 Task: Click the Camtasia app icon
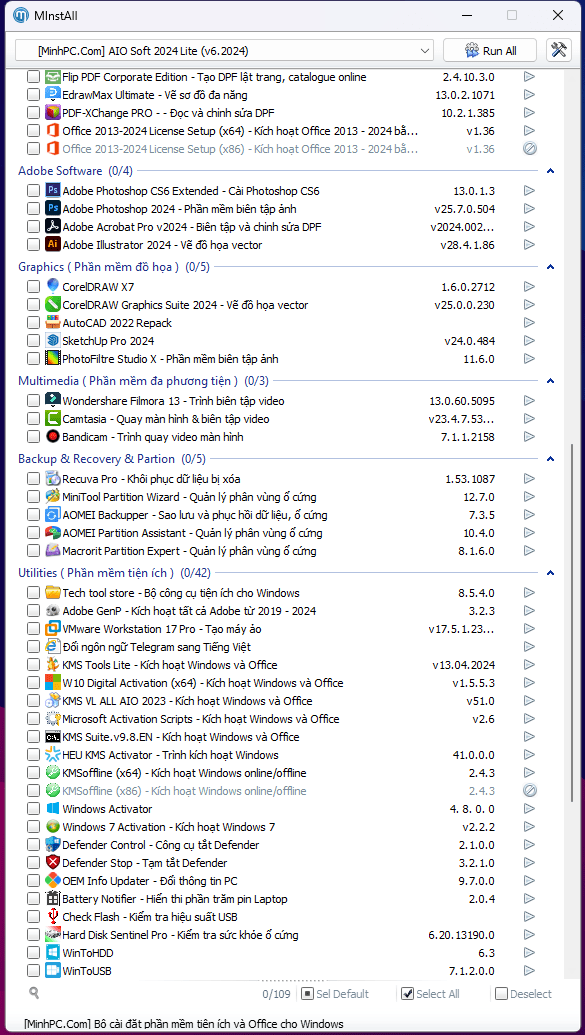53,418
